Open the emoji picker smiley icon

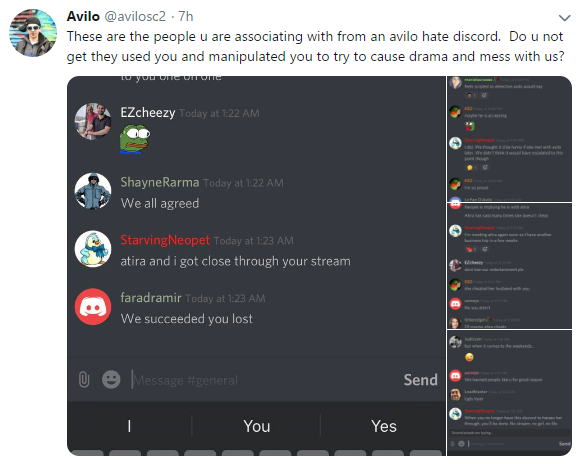coord(111,380)
